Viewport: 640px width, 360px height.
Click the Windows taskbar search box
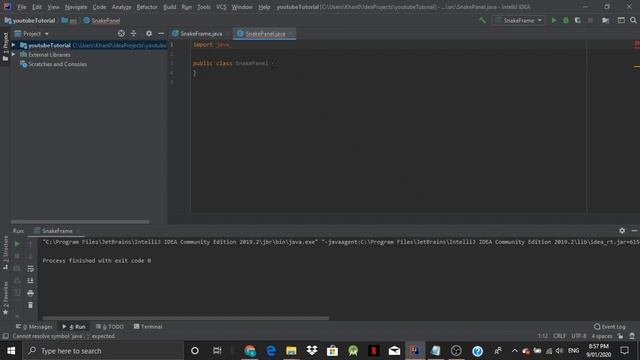tap(104, 351)
